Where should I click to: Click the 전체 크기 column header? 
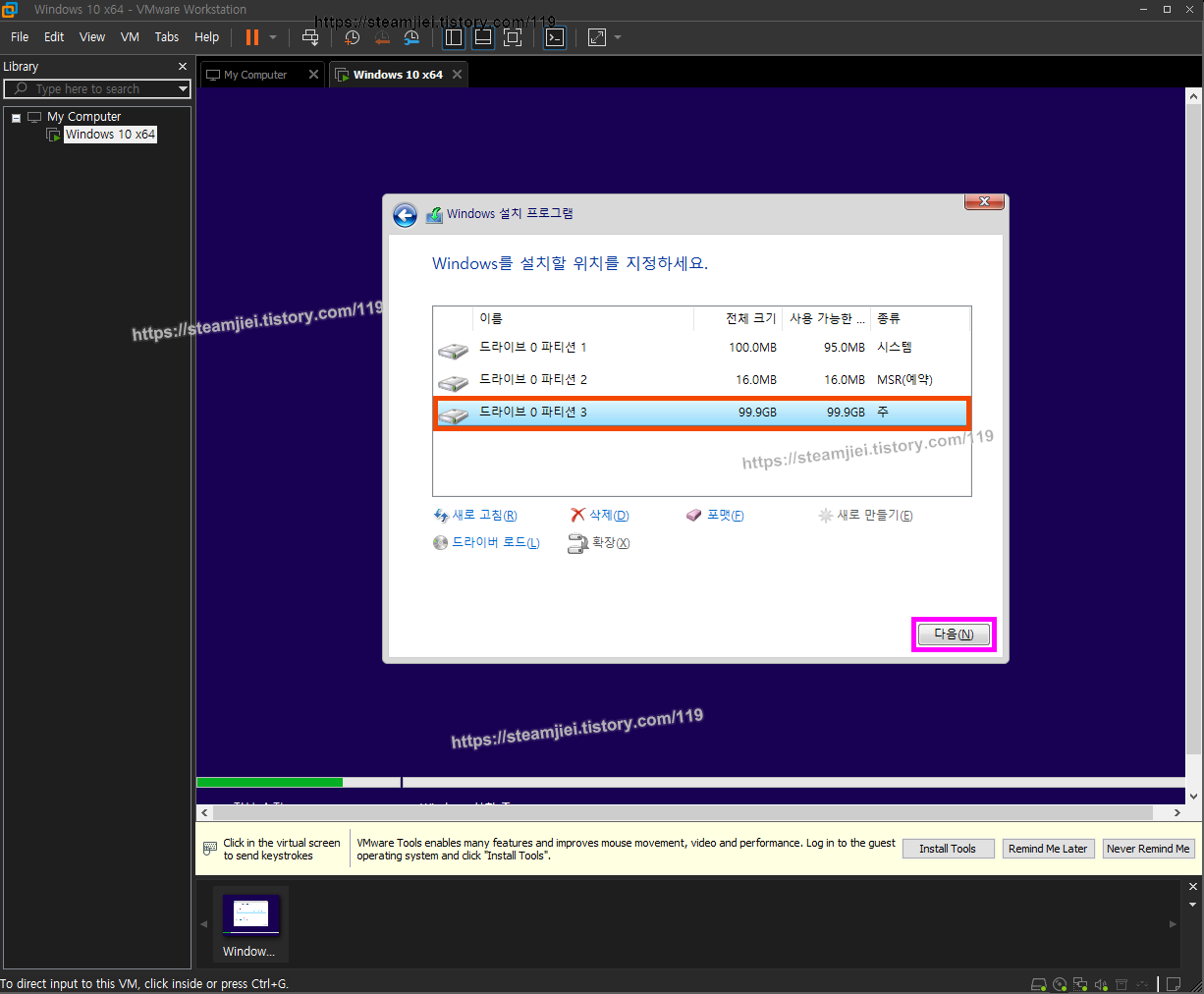click(x=738, y=318)
